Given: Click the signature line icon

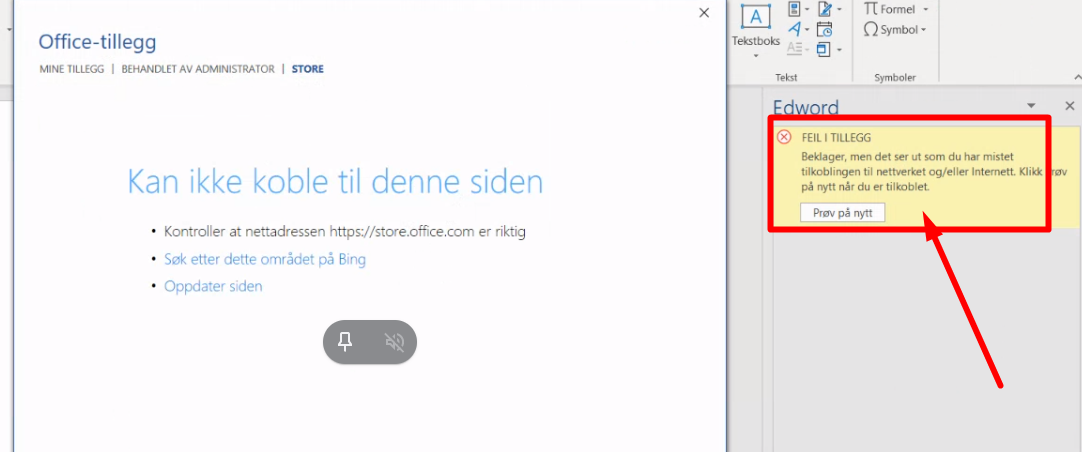Looking at the screenshot, I should click(x=824, y=10).
